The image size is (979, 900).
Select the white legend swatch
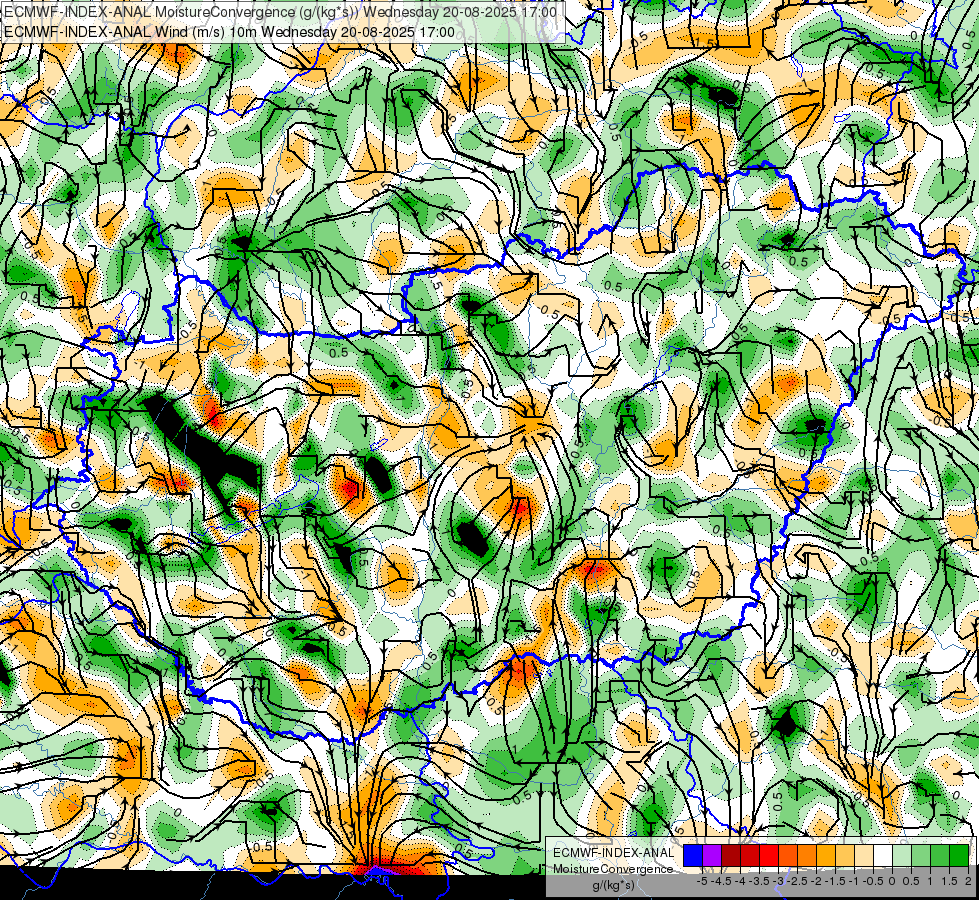883,856
